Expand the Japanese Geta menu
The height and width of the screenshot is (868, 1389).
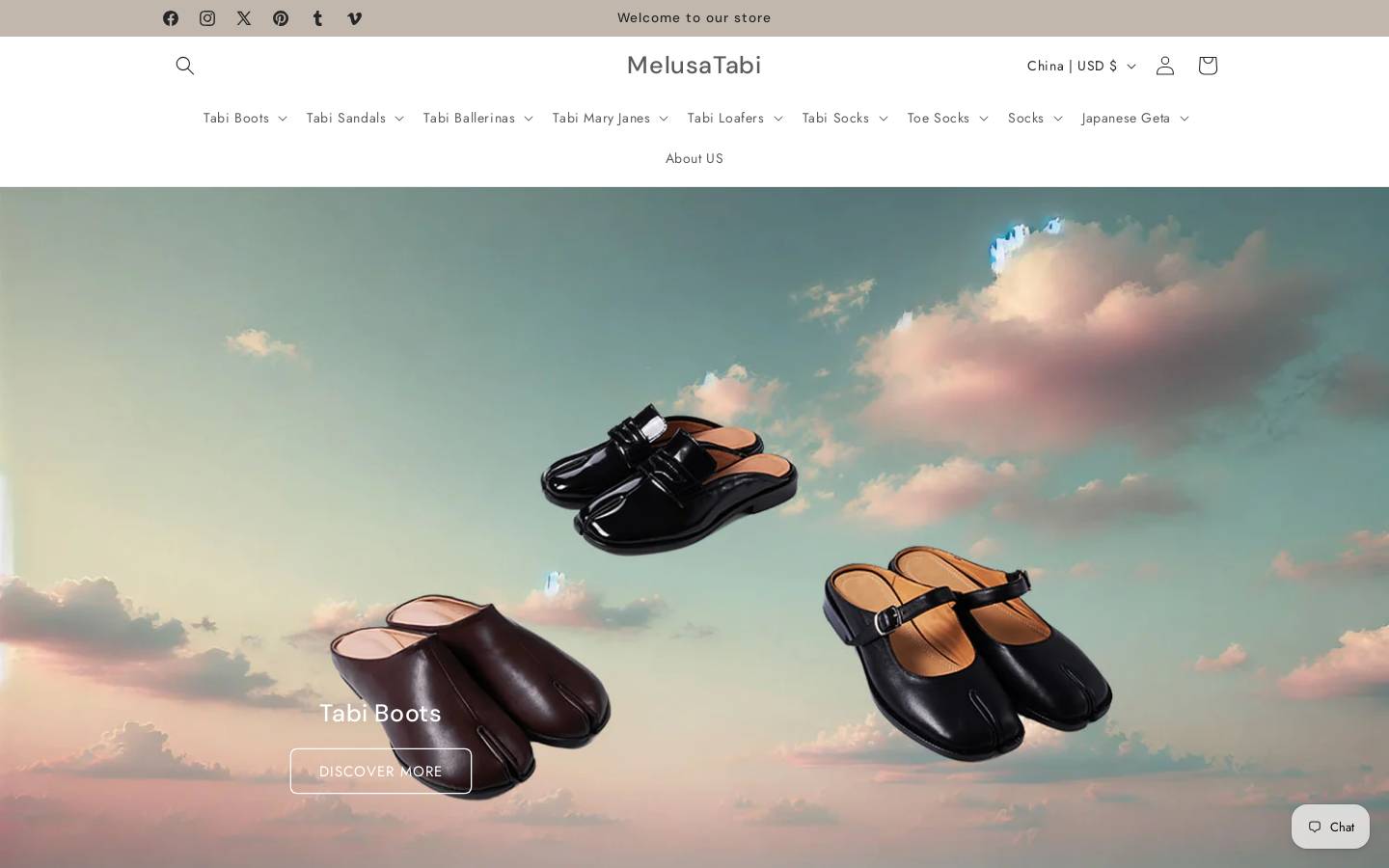[x=1135, y=118]
